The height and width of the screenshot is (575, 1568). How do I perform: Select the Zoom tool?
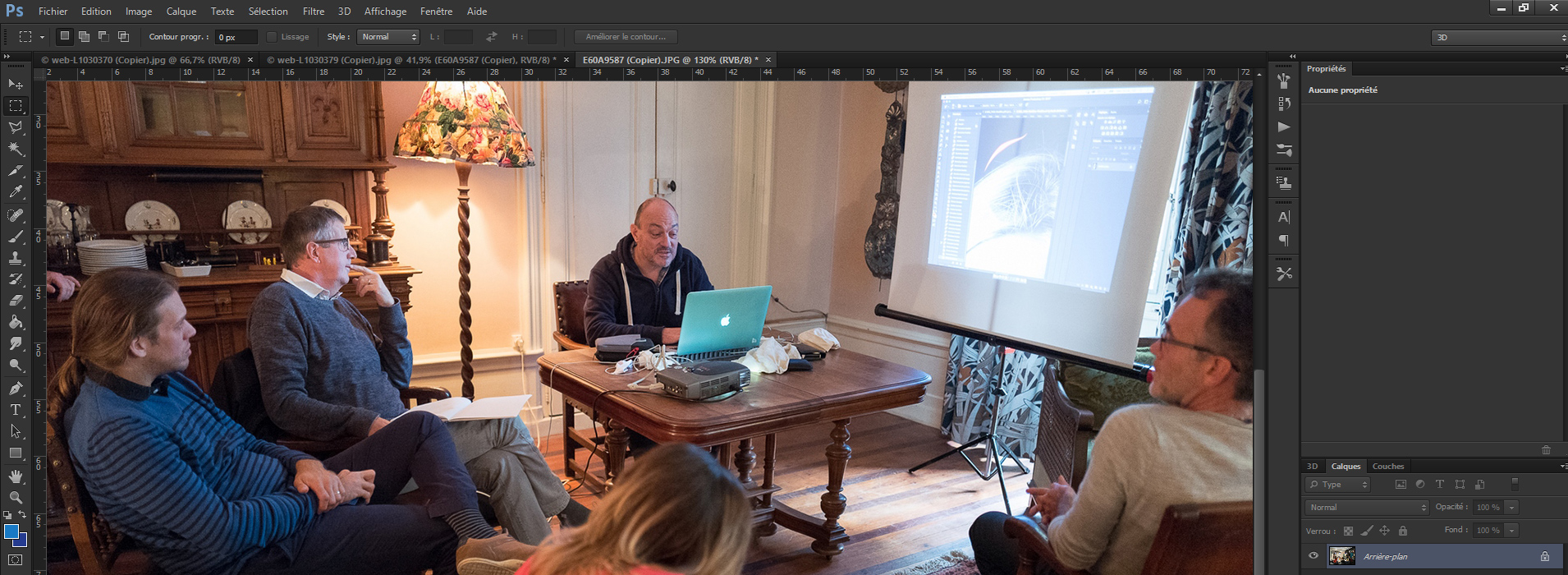coord(16,498)
